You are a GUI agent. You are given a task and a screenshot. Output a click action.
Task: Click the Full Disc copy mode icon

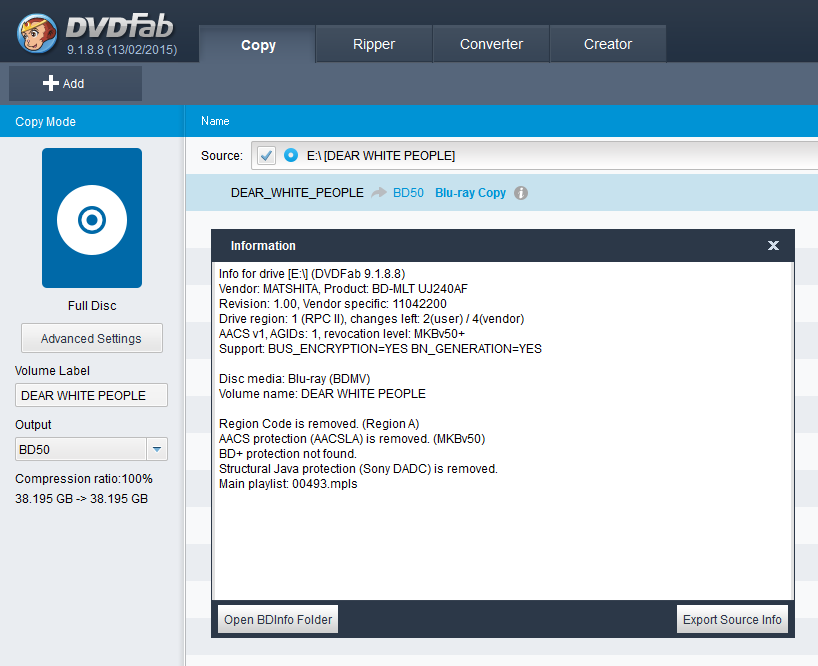(92, 218)
